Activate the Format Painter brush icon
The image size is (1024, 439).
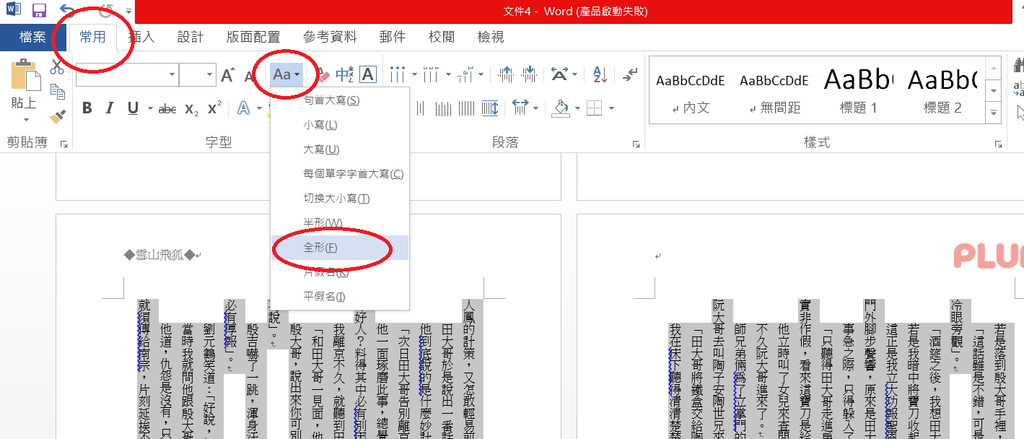[57, 116]
